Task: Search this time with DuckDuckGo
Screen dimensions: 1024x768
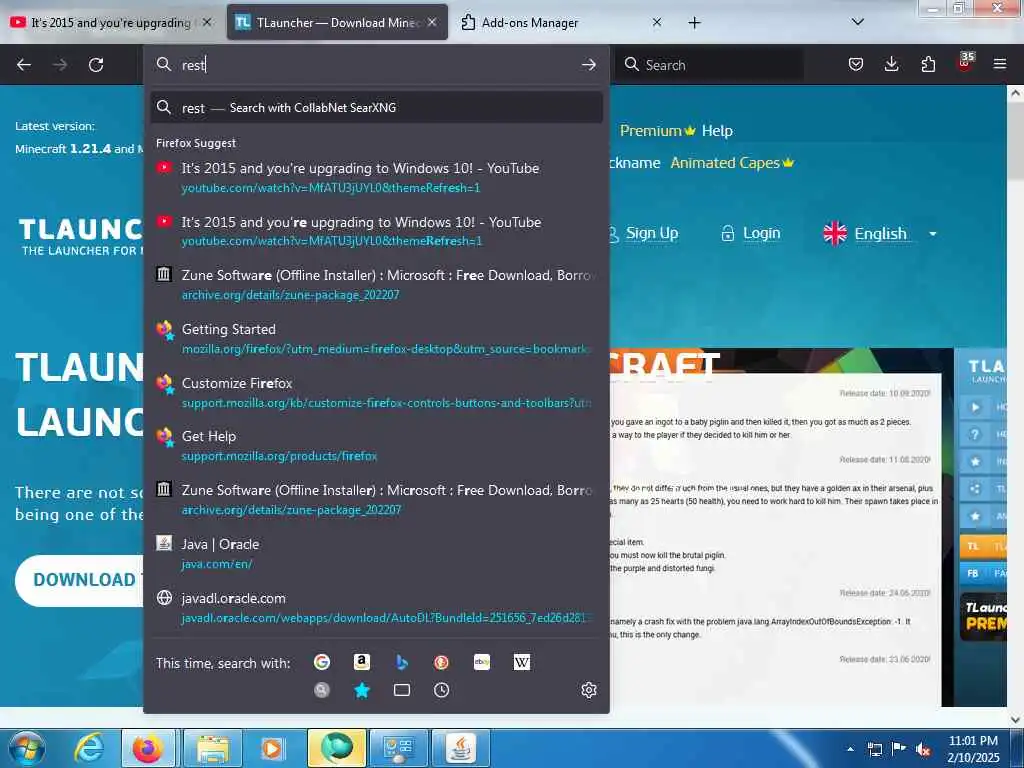Action: click(x=441, y=662)
